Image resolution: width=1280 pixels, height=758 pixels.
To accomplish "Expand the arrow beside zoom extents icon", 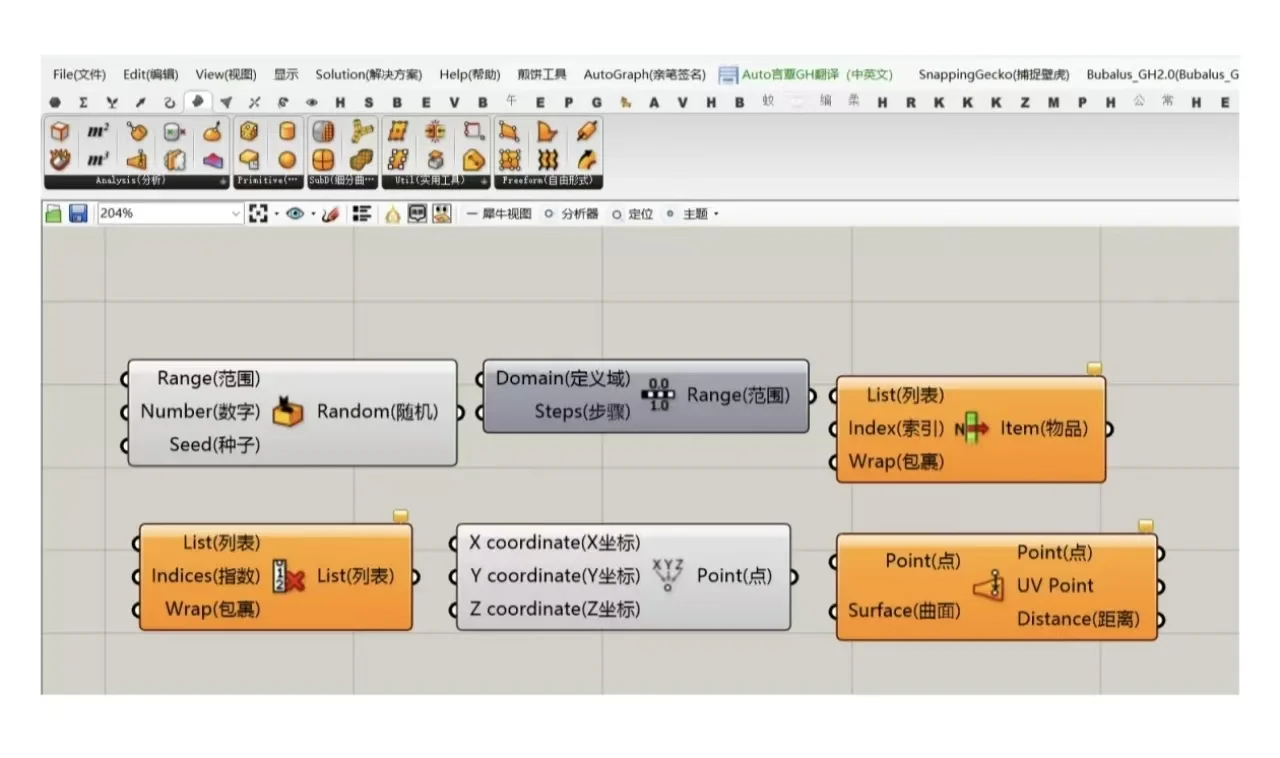I will [x=275, y=214].
